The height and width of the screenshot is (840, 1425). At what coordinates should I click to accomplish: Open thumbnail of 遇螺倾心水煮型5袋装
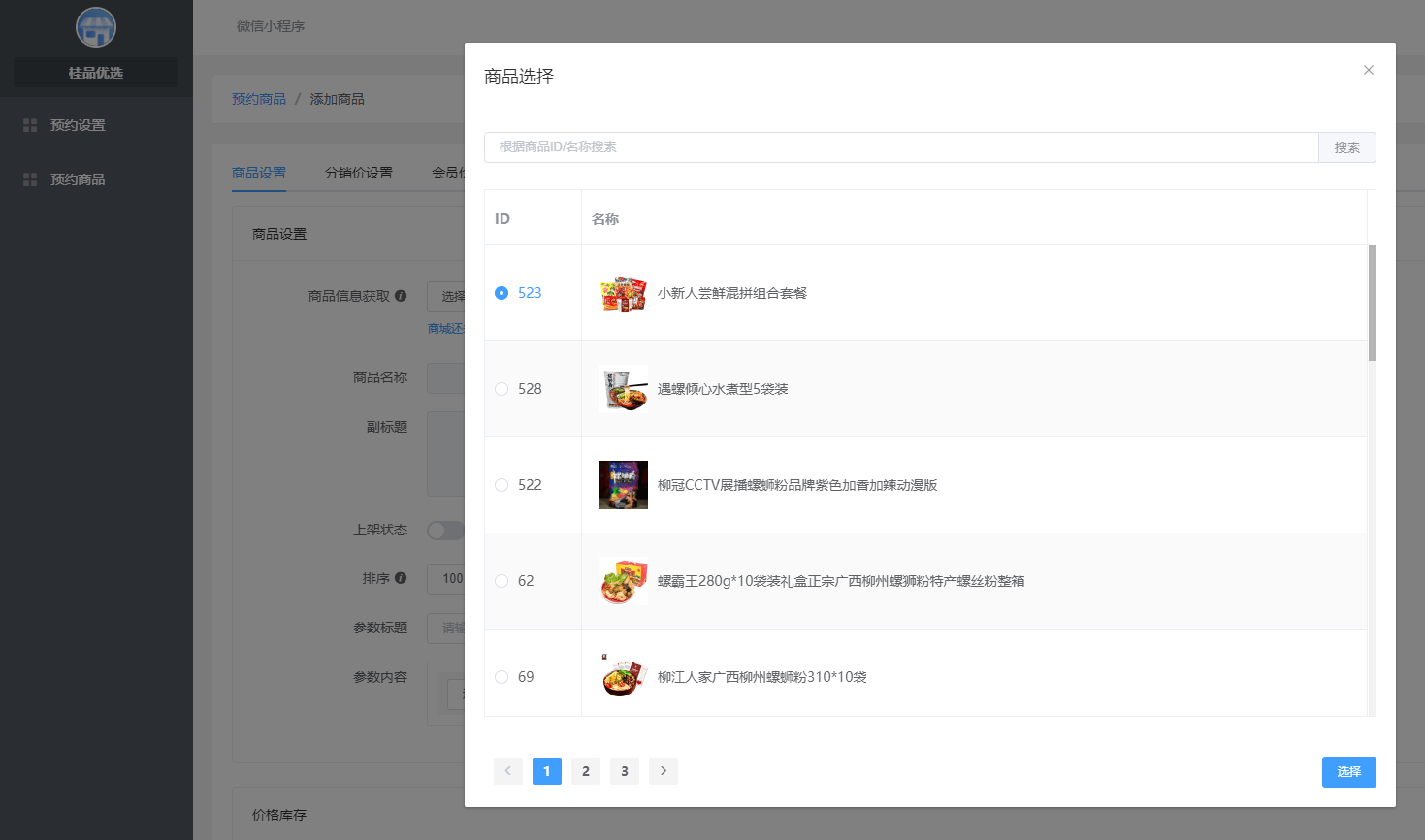(x=624, y=389)
